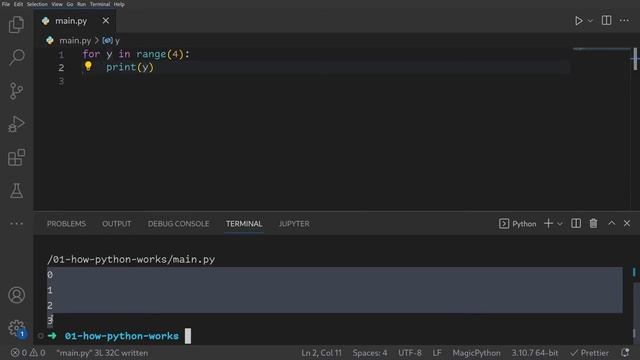Click Ln 2, Col 11 cursor position
The height and width of the screenshot is (360, 640).
[x=321, y=353]
